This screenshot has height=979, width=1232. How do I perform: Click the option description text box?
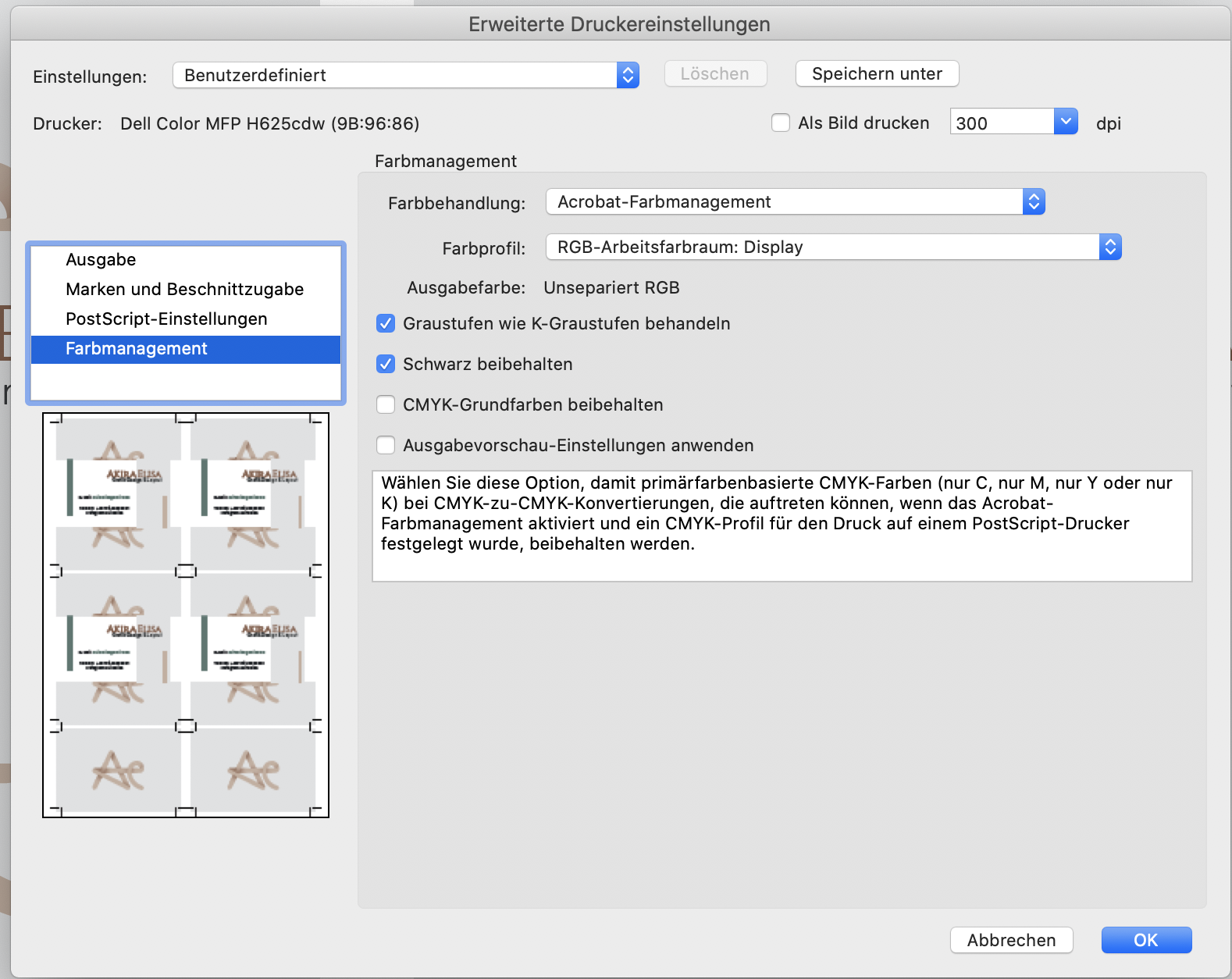pyautogui.click(x=782, y=525)
